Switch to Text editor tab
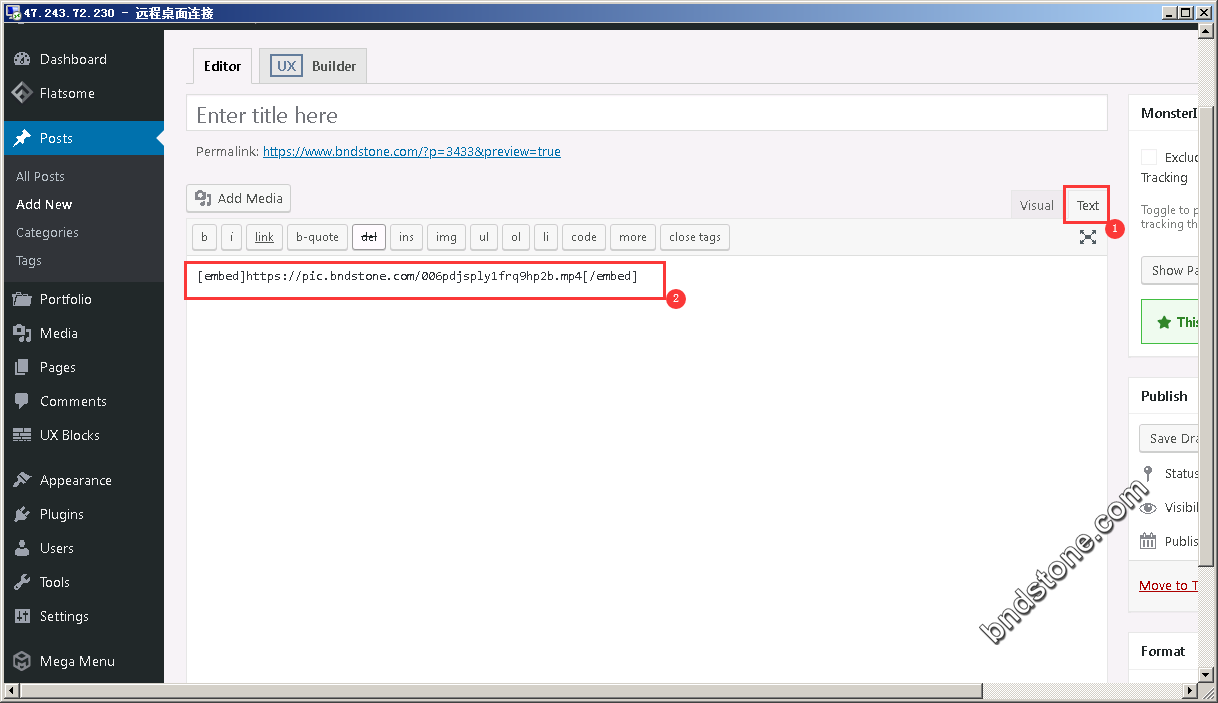1218x703 pixels. point(1087,205)
